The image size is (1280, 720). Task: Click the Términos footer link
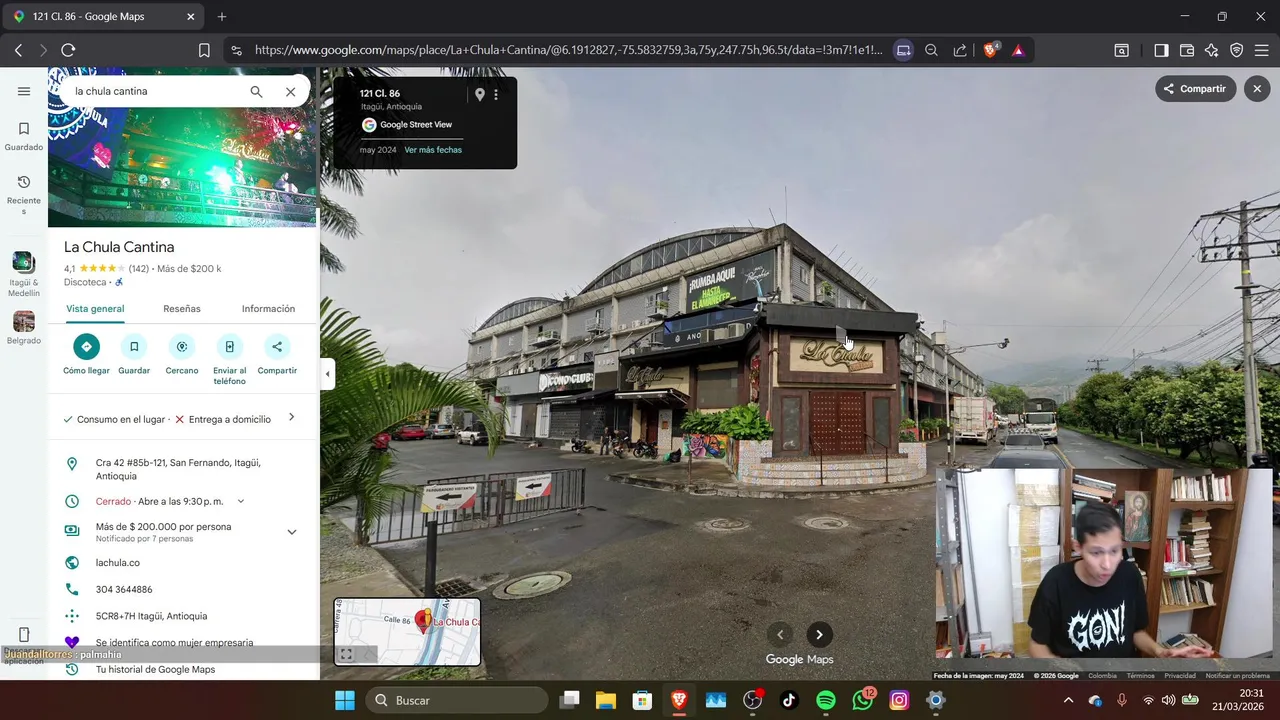(1140, 676)
